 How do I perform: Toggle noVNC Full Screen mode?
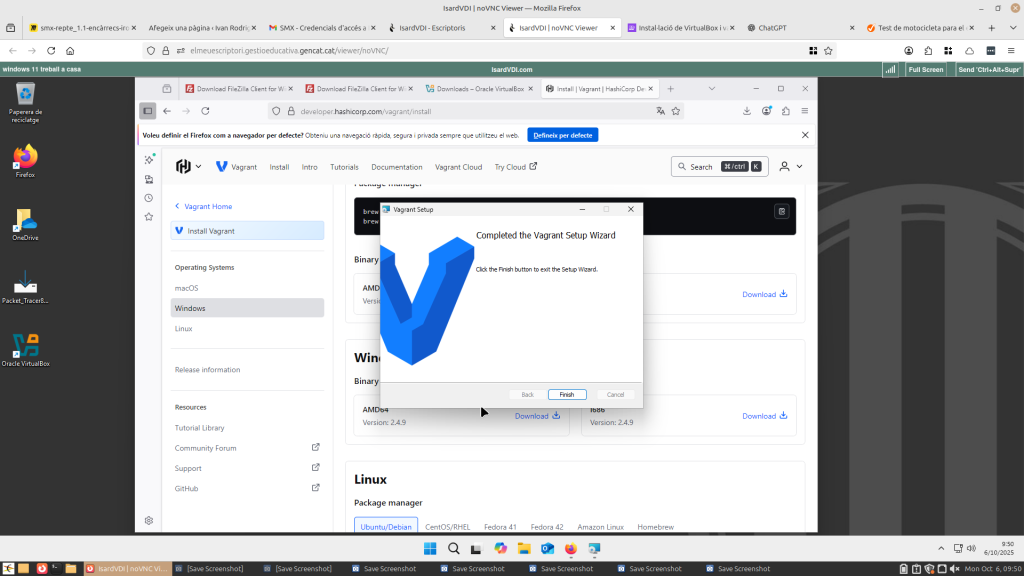click(925, 69)
